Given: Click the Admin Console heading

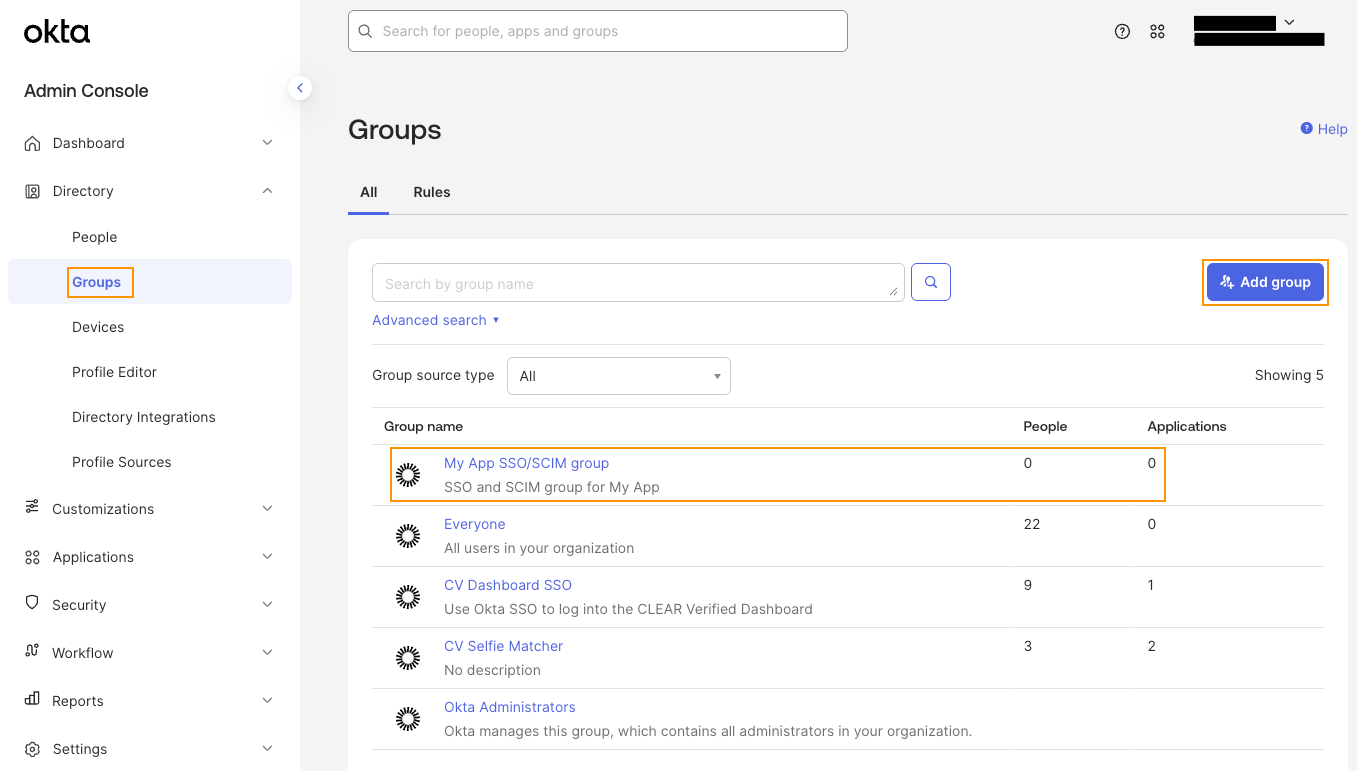Looking at the screenshot, I should click(86, 91).
